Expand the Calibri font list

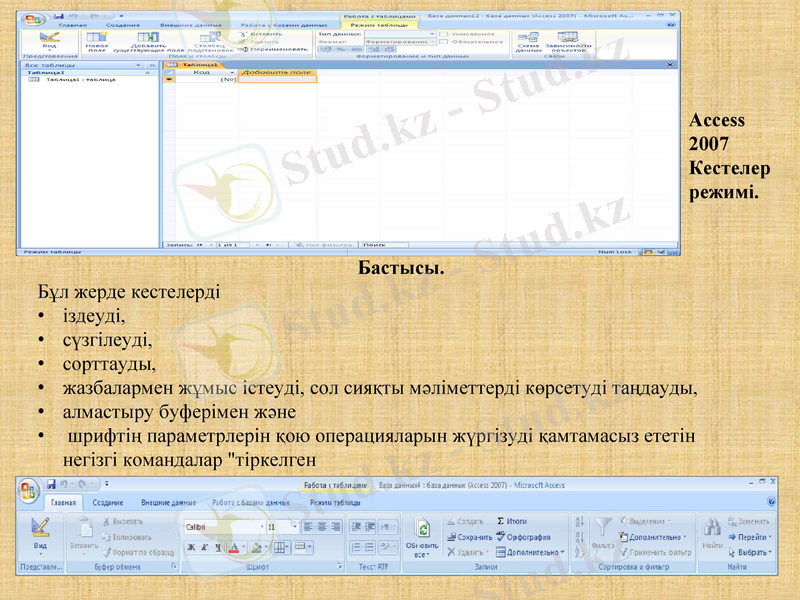[261, 526]
